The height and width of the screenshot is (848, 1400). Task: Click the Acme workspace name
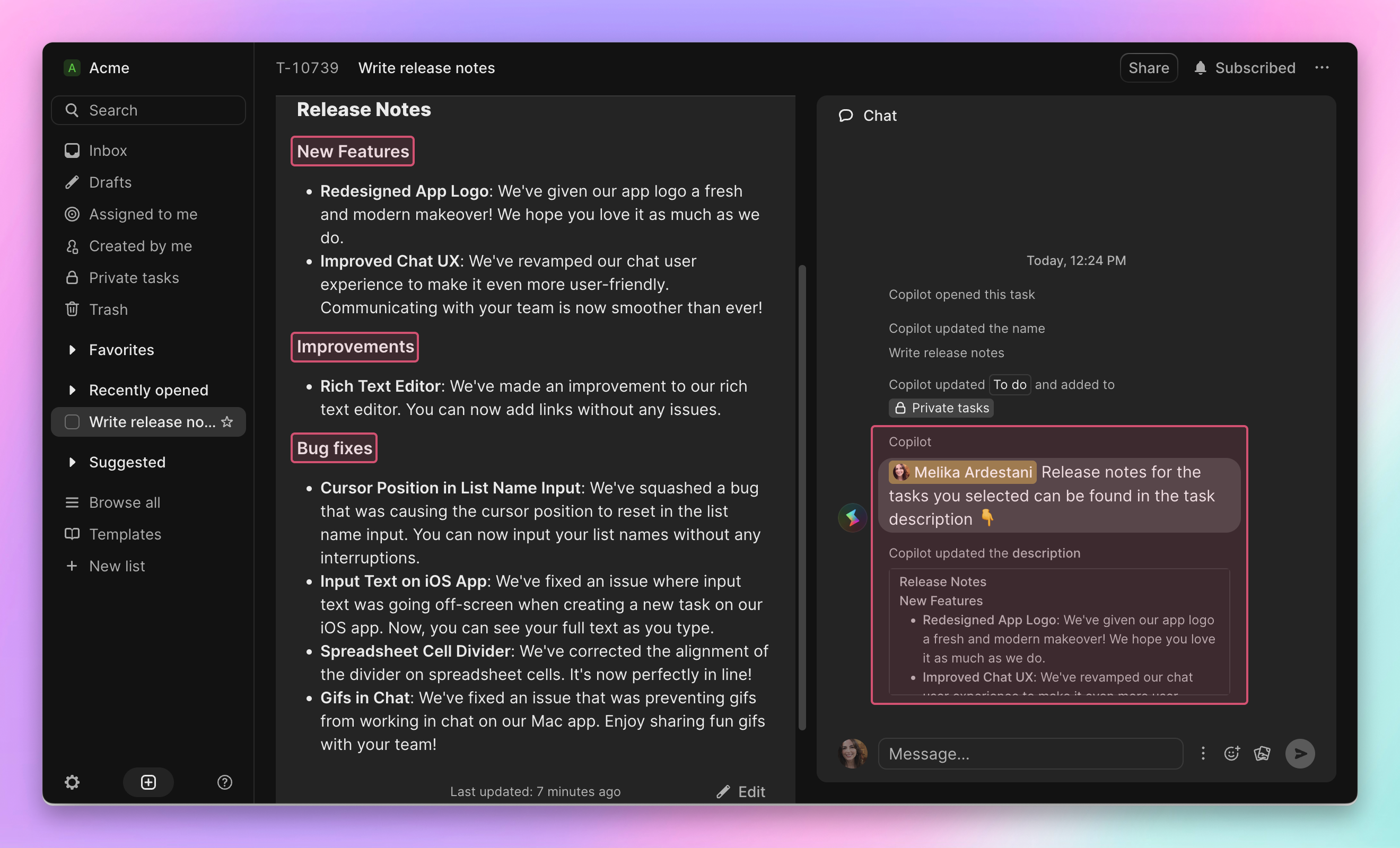[109, 68]
